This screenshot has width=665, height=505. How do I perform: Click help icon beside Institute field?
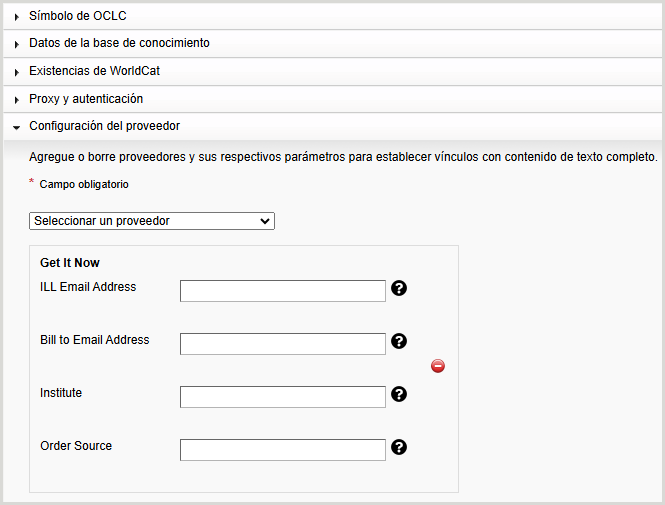pyautogui.click(x=399, y=394)
